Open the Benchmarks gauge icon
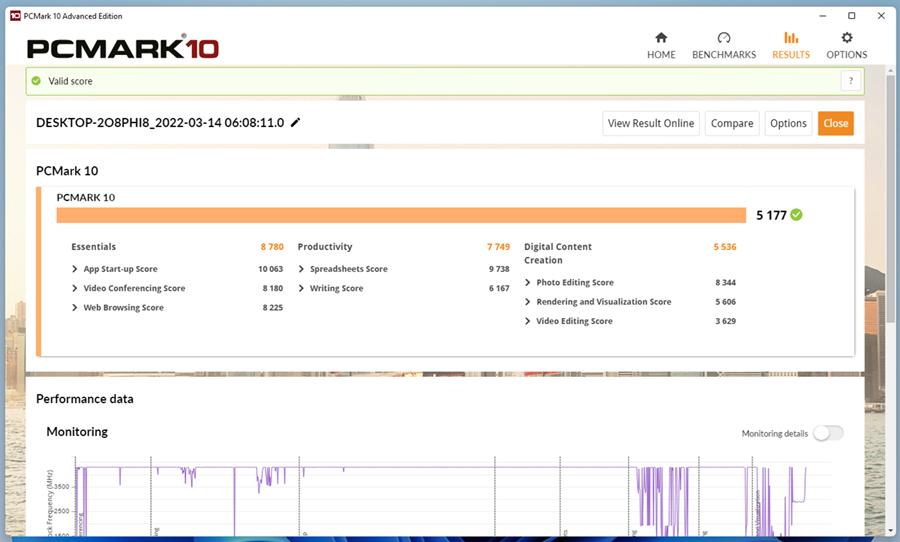Viewport: 900px width, 542px height. pyautogui.click(x=724, y=38)
